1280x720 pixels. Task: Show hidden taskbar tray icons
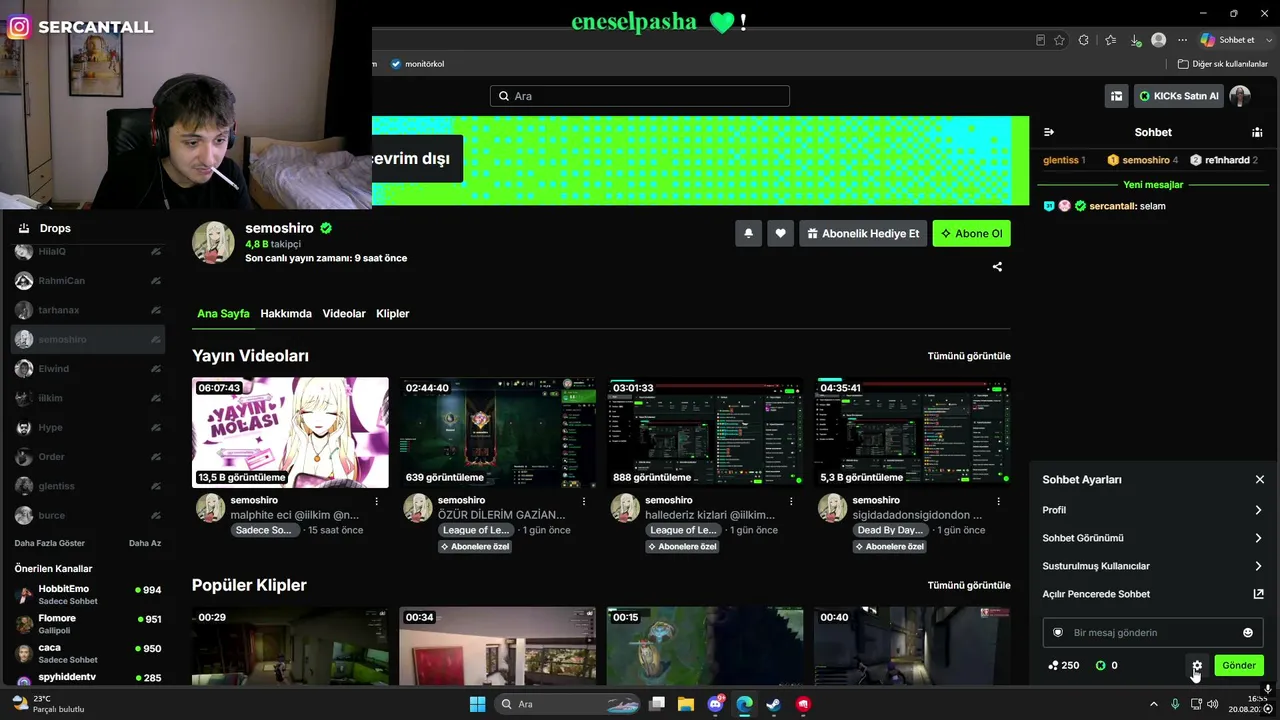click(1156, 704)
